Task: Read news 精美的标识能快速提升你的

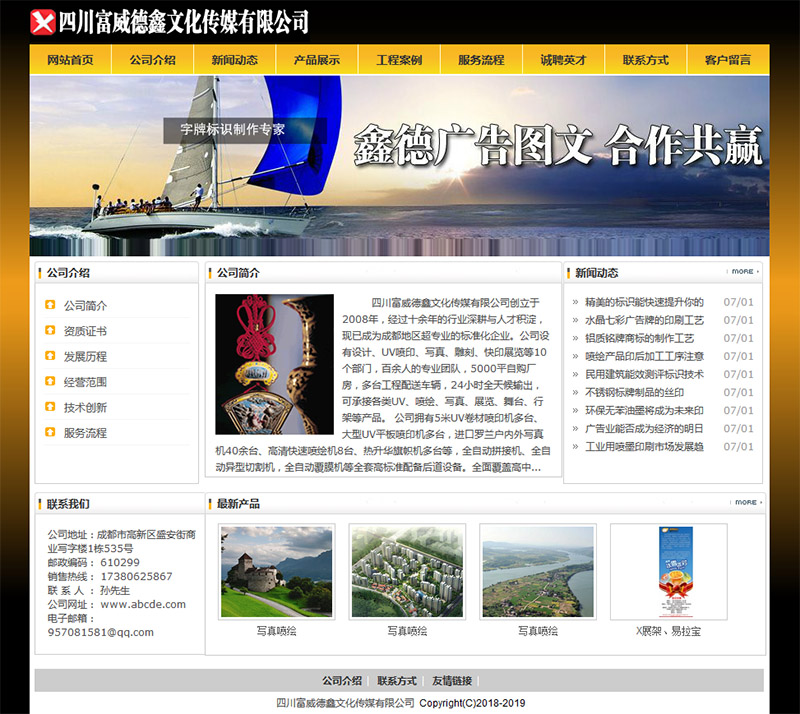Action: [x=644, y=302]
